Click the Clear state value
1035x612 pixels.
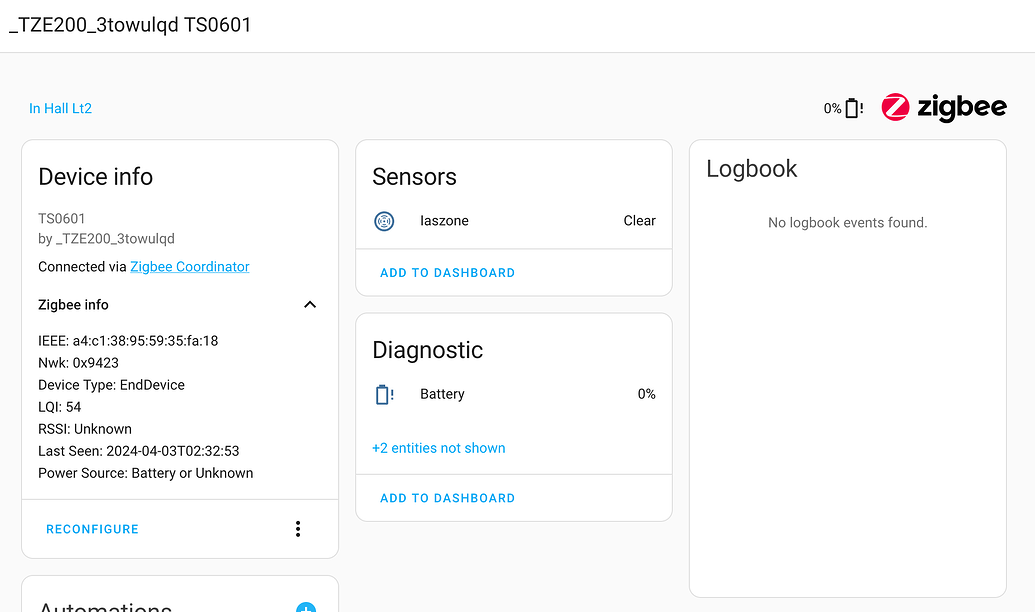(x=639, y=221)
